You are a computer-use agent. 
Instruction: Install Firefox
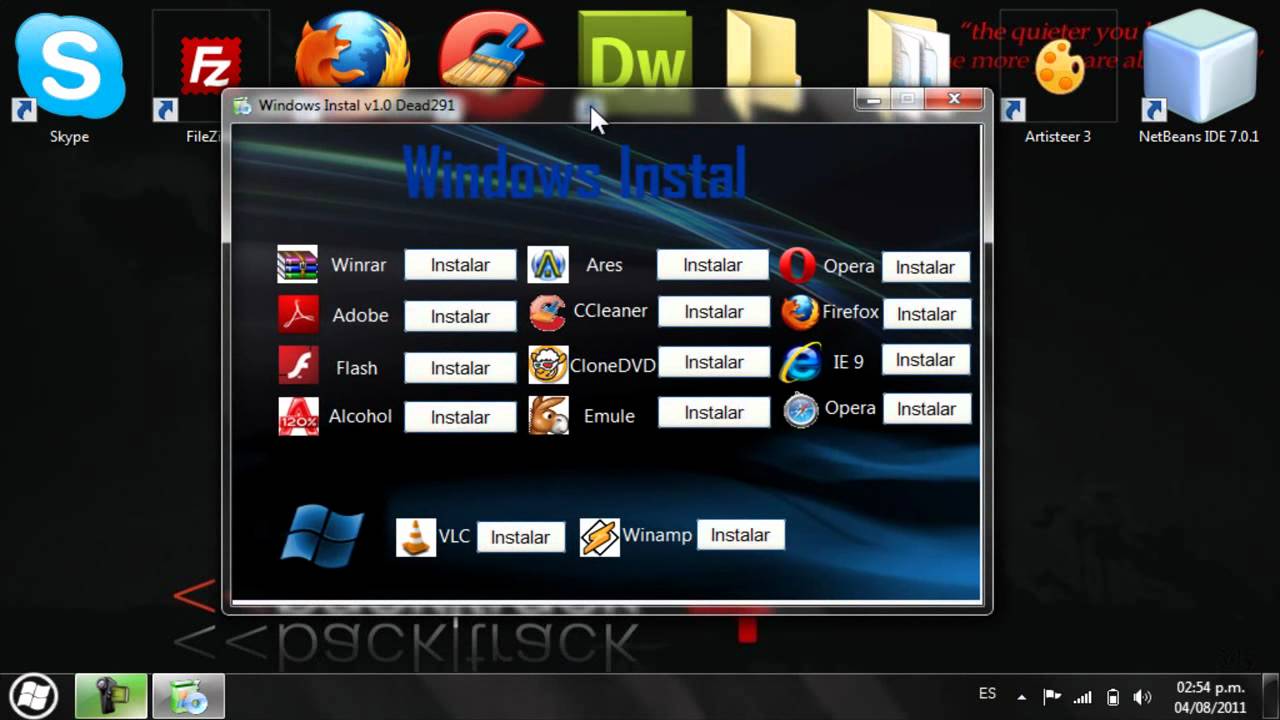[x=926, y=314]
